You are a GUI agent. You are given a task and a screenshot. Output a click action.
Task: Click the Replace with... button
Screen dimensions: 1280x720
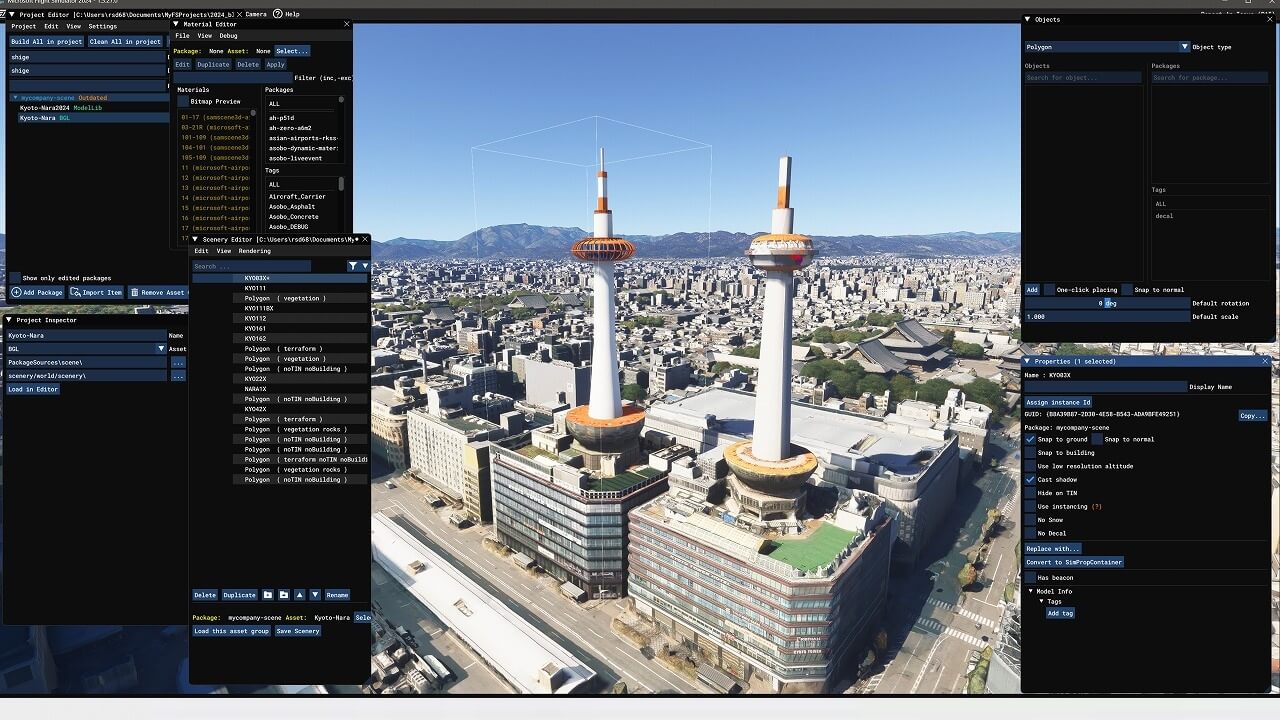point(1053,548)
